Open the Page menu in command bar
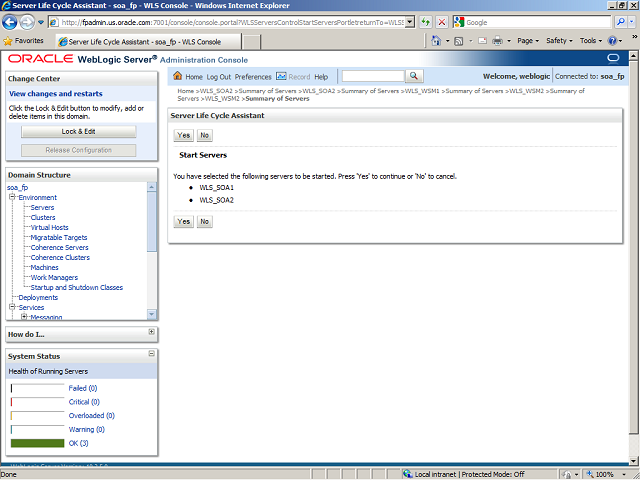This screenshot has height=480, width=640. 529,41
